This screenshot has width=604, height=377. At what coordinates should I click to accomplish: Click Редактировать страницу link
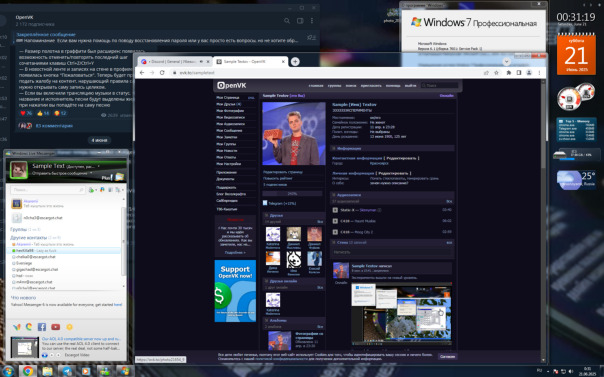[x=283, y=172]
